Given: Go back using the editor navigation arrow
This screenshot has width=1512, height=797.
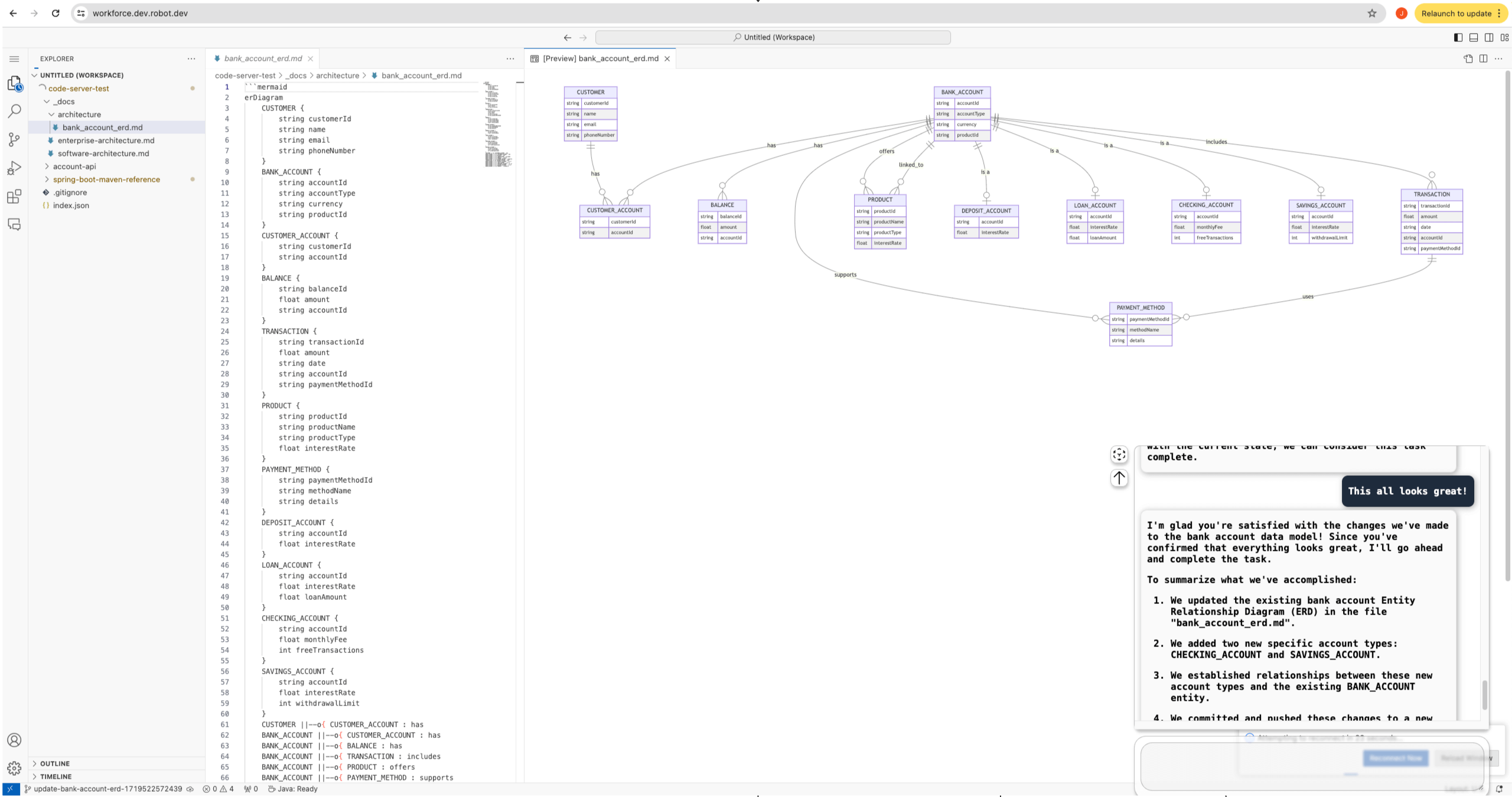Looking at the screenshot, I should click(568, 37).
